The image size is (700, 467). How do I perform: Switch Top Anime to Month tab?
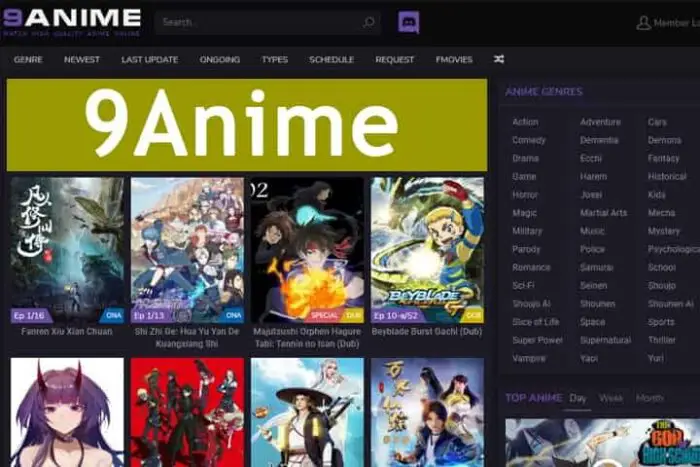click(x=649, y=398)
